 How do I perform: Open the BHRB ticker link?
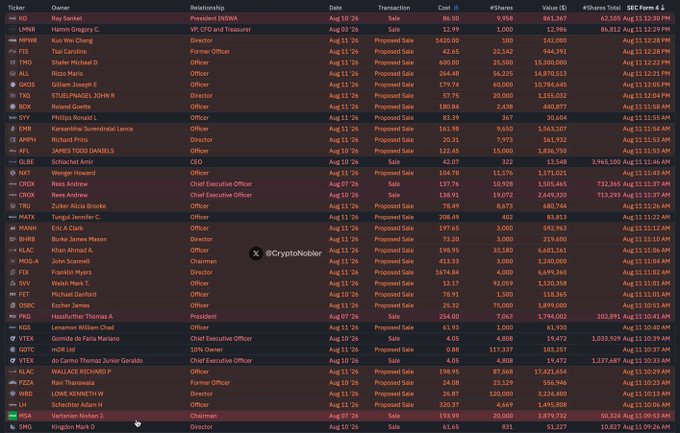[x=27, y=239]
